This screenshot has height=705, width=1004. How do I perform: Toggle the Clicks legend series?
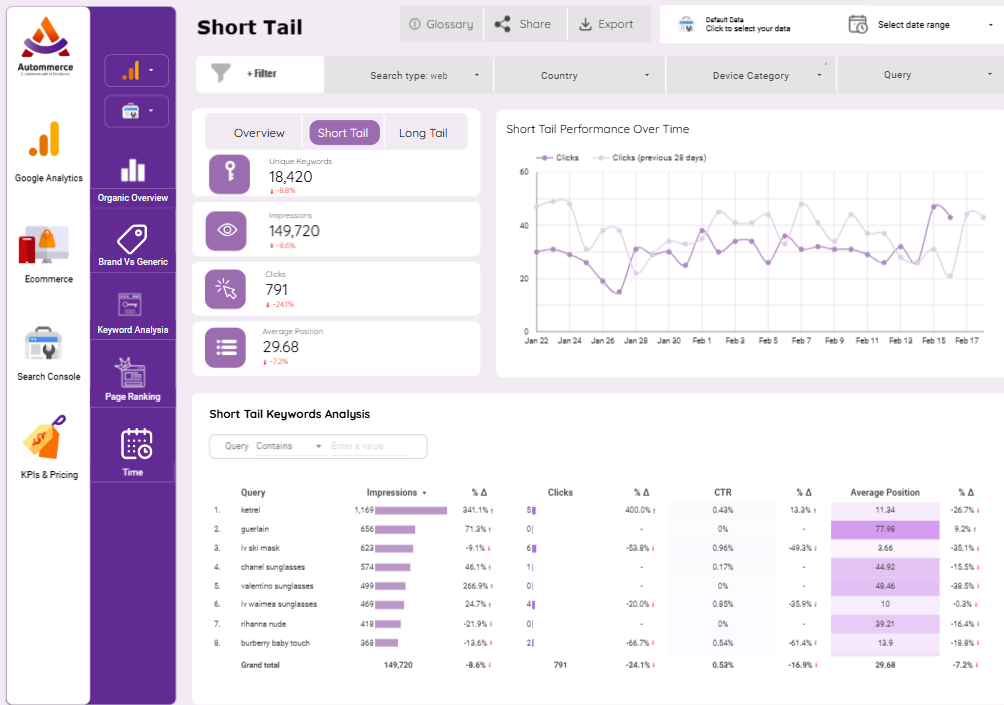tap(558, 158)
